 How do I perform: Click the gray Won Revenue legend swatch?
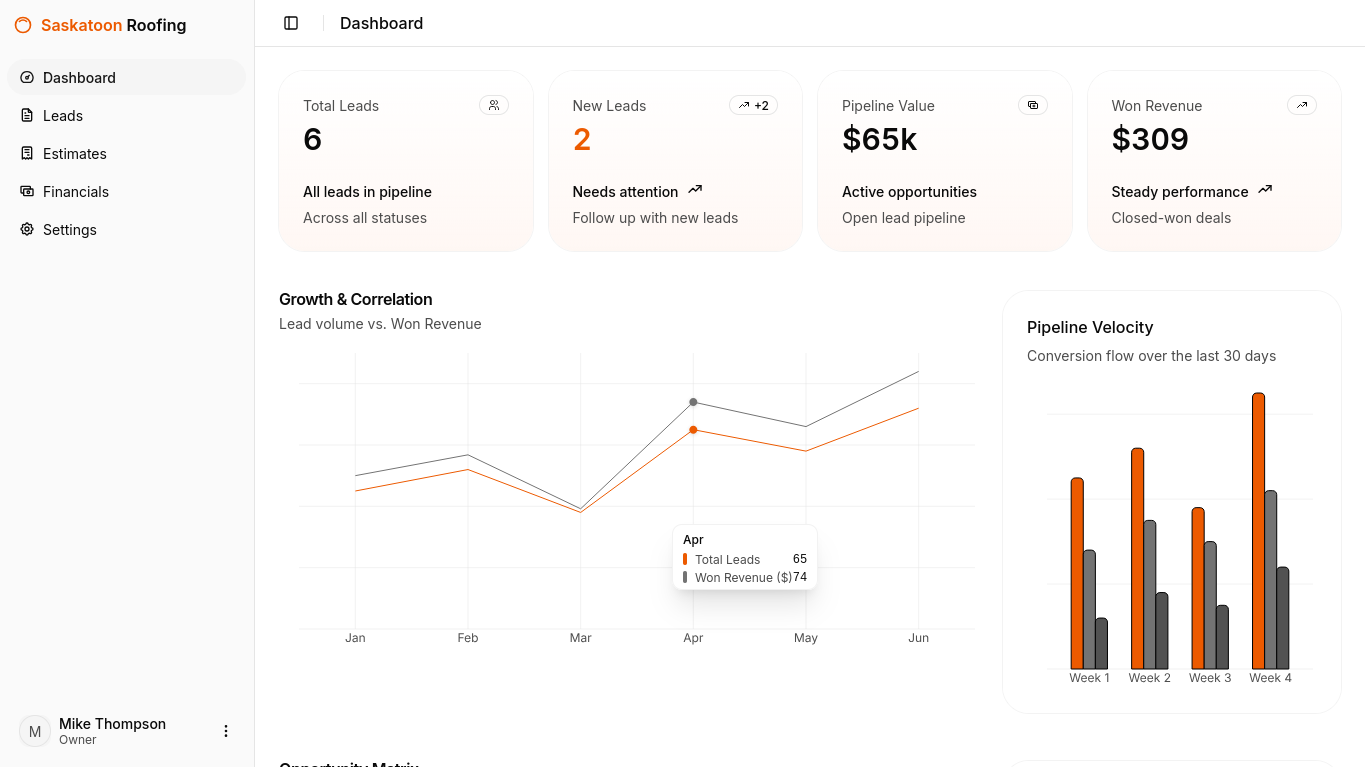(685, 577)
